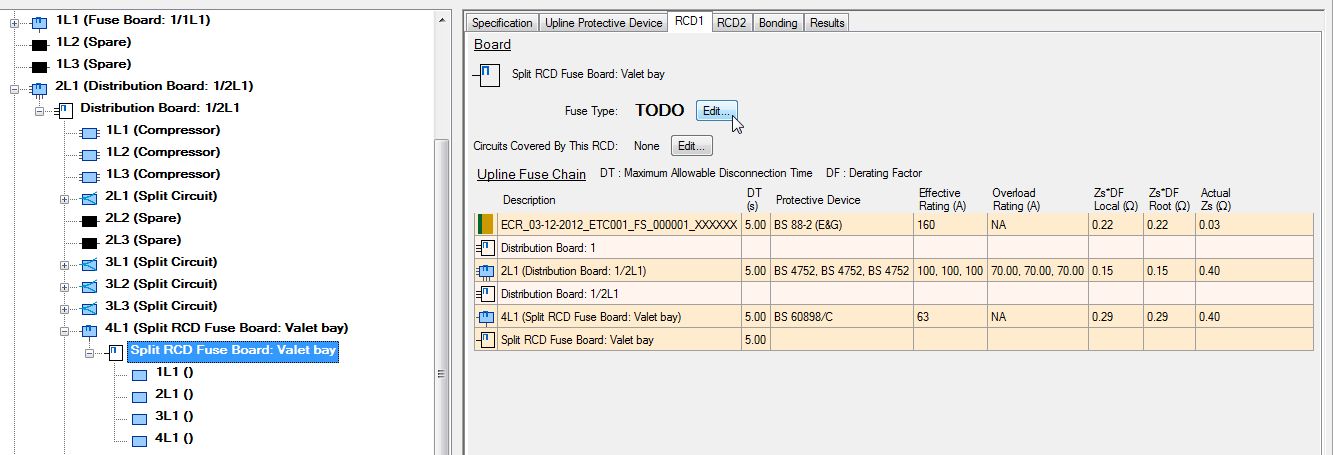
Task: Click Edit button next to Fuse Type TODO
Action: click(717, 111)
